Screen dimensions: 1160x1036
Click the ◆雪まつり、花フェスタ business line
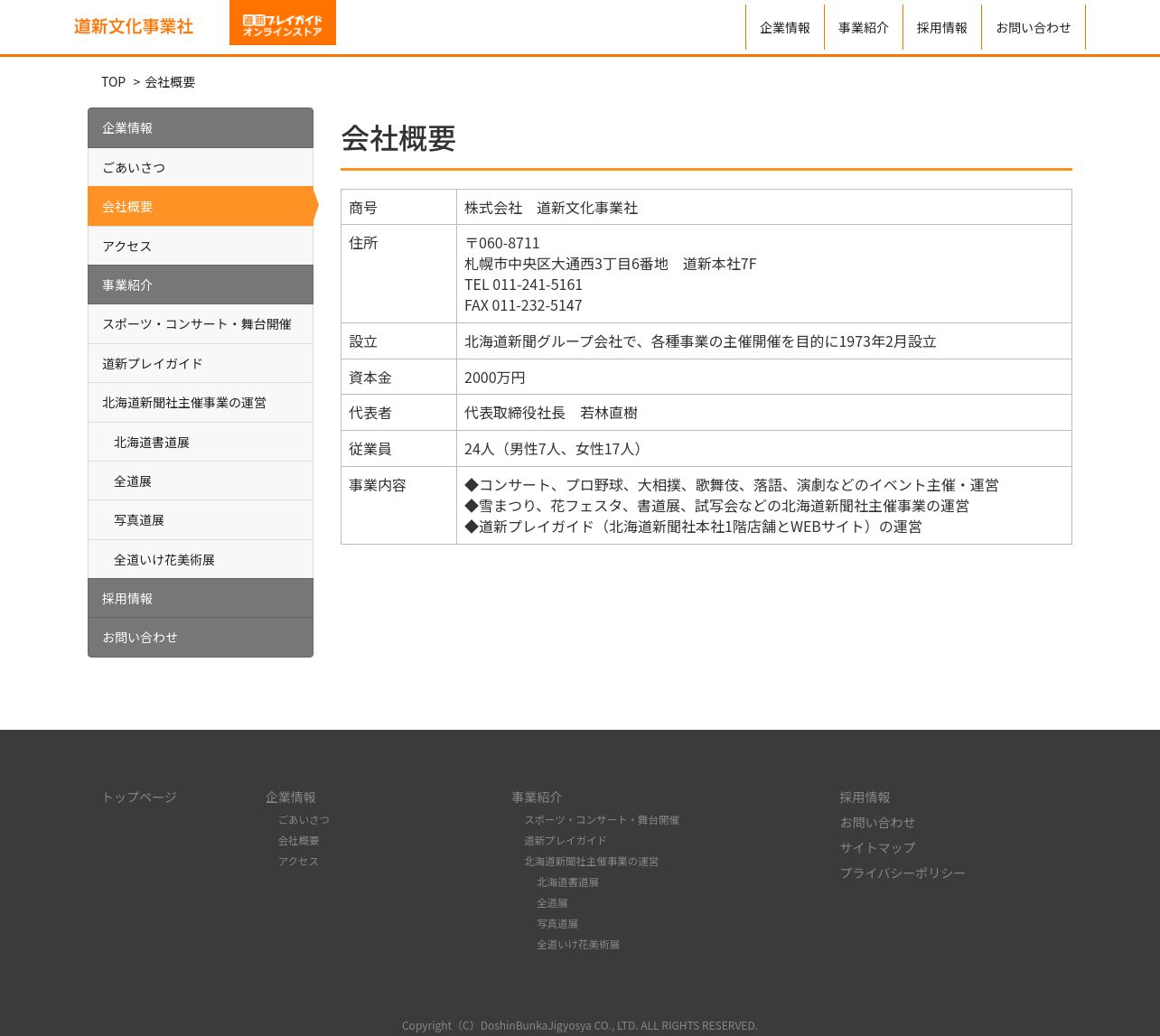[x=716, y=506]
